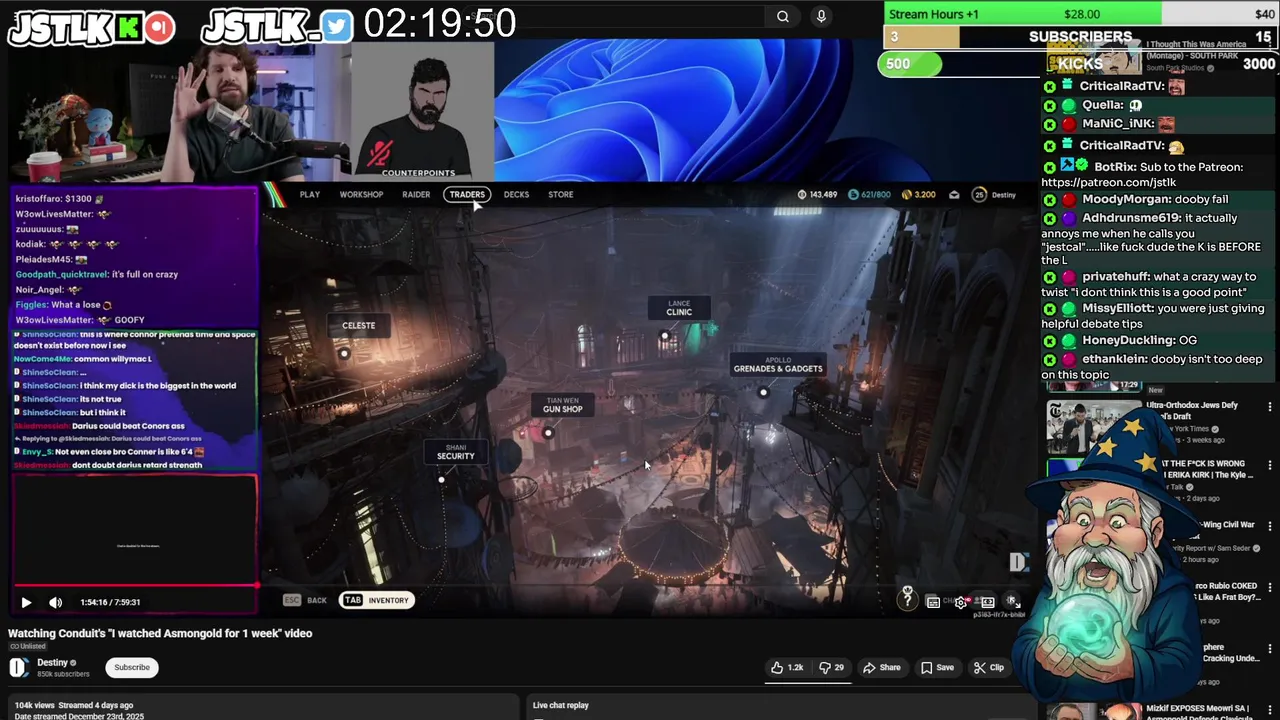Click the 104k views description box
Viewport: 1280px width, 720px height.
click(262, 707)
